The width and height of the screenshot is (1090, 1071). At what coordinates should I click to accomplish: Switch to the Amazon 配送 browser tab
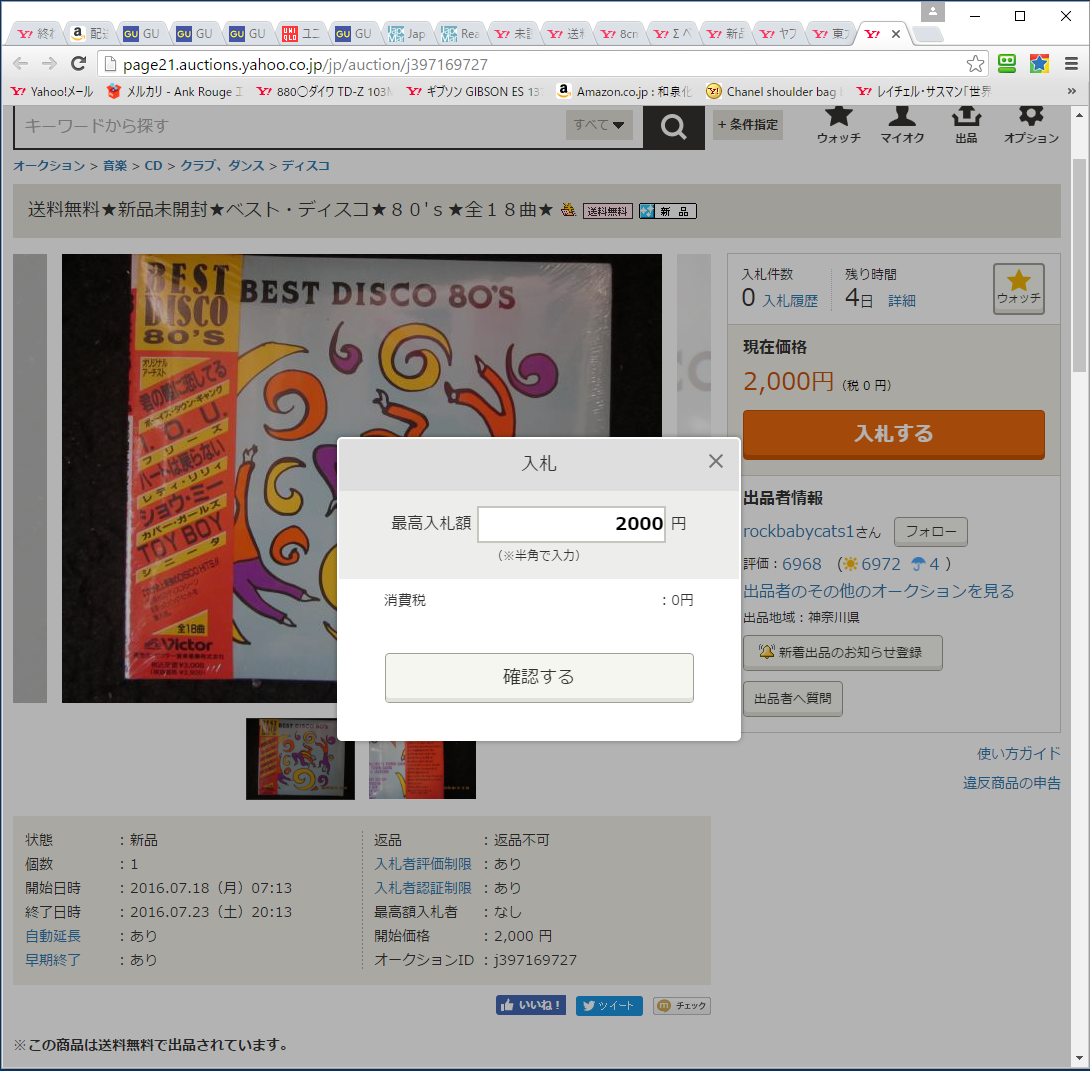click(90, 33)
